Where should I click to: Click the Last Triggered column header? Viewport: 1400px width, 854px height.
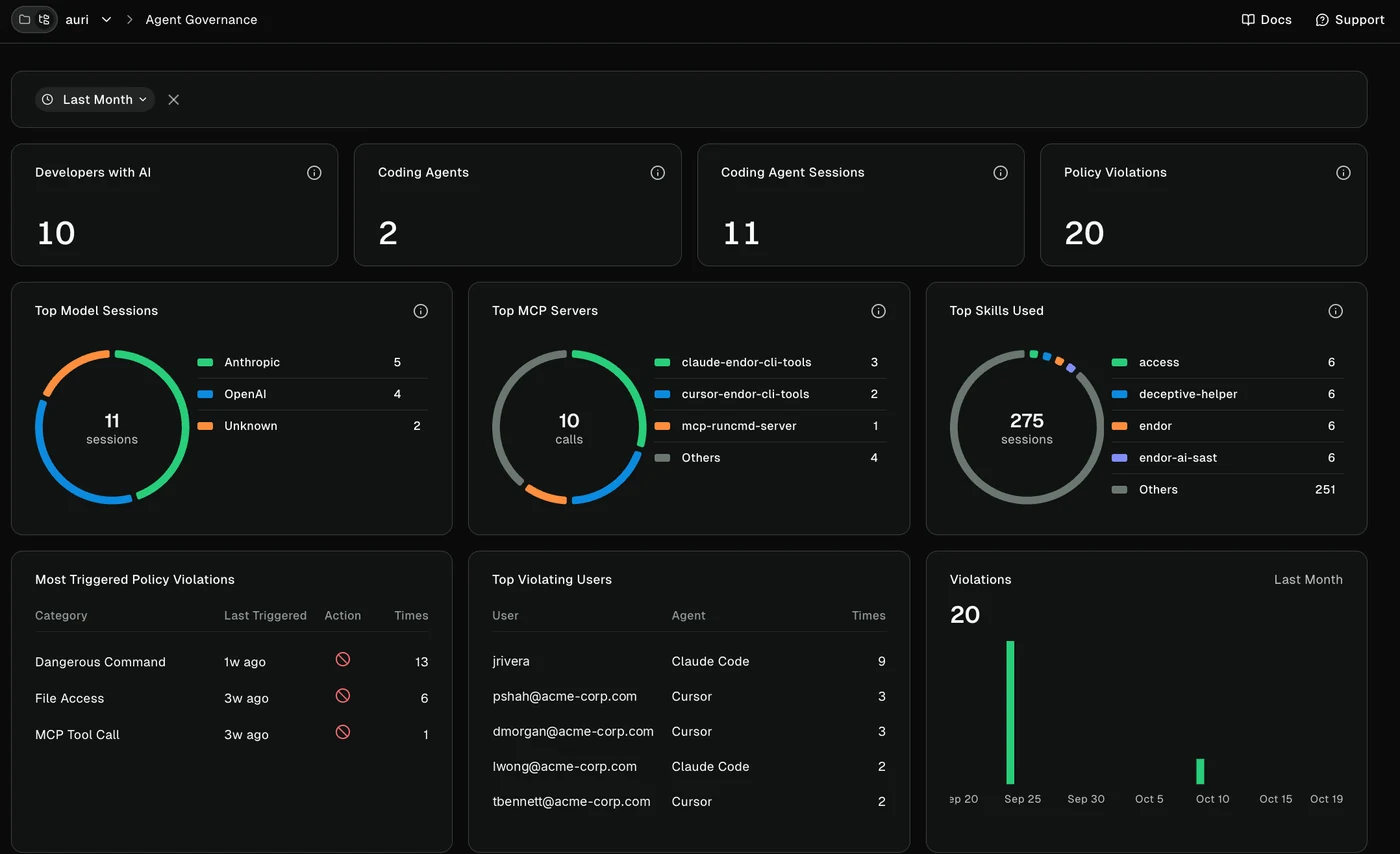click(265, 616)
